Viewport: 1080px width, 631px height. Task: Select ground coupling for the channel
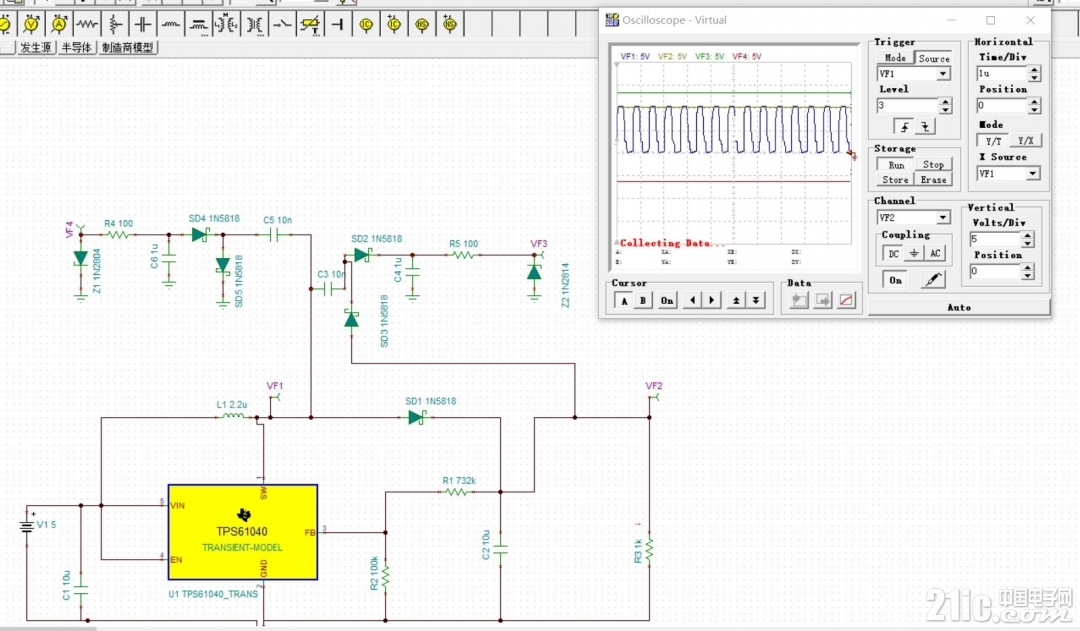click(x=914, y=254)
